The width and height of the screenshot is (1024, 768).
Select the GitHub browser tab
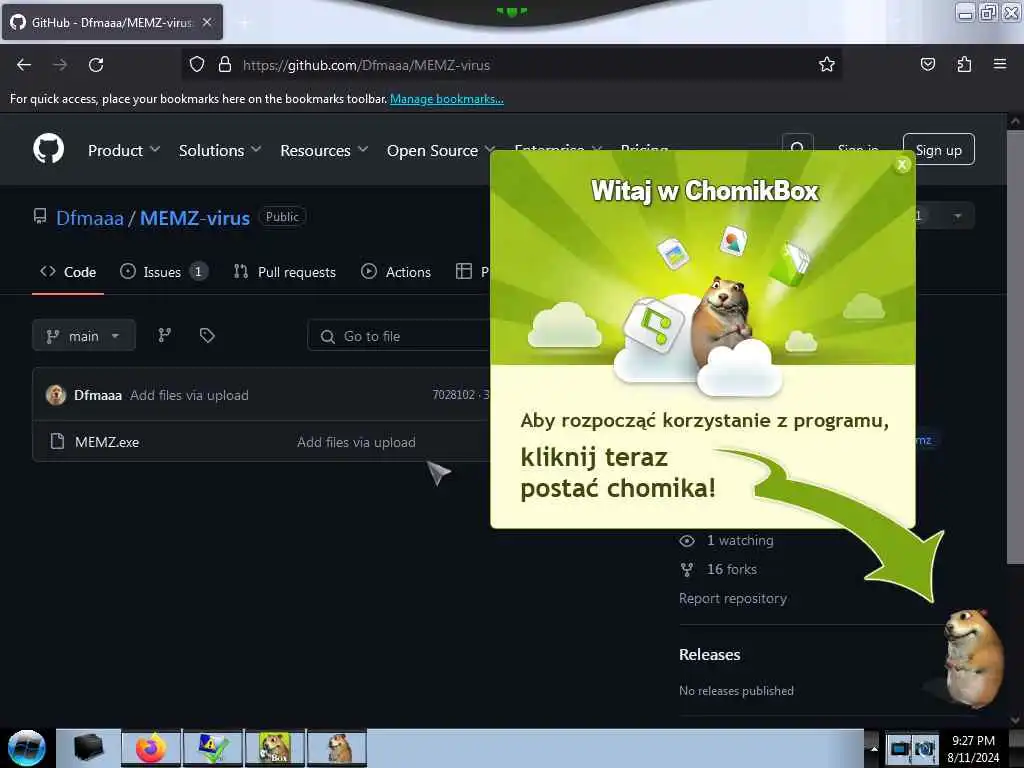point(111,22)
